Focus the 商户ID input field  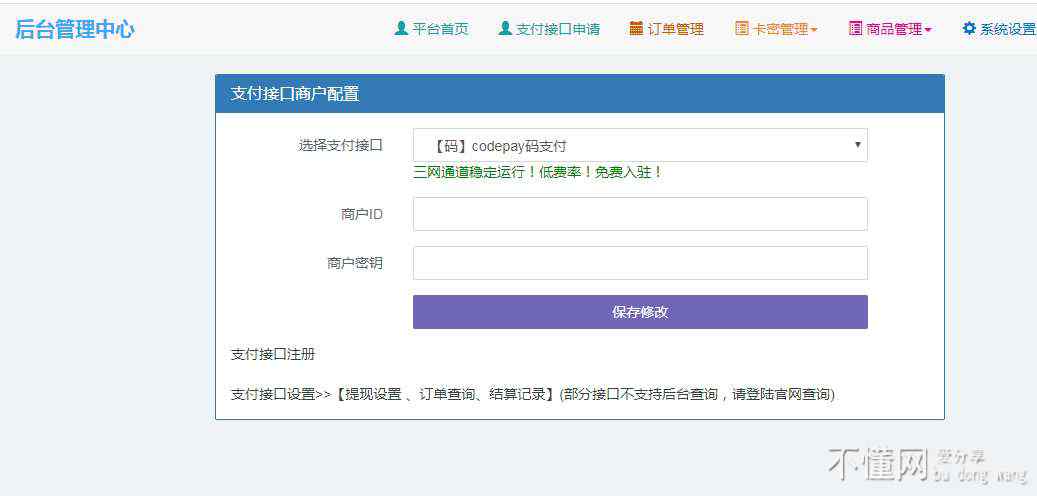tap(640, 214)
